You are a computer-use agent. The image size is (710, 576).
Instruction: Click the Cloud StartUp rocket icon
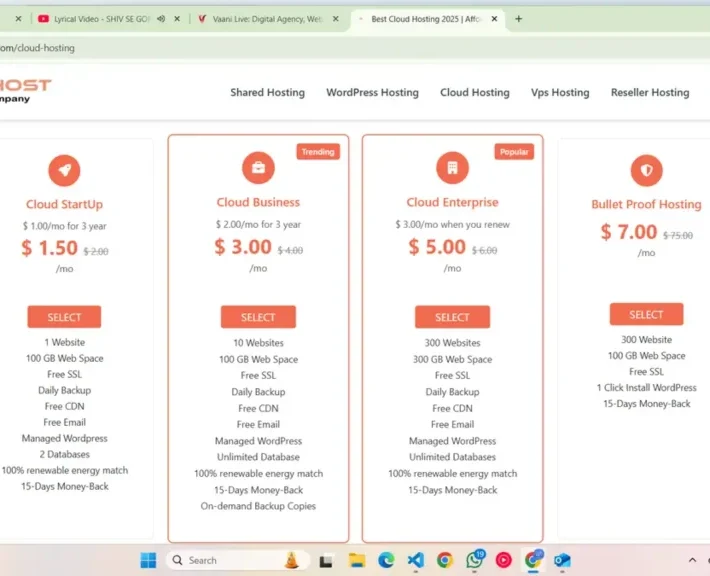(x=64, y=170)
